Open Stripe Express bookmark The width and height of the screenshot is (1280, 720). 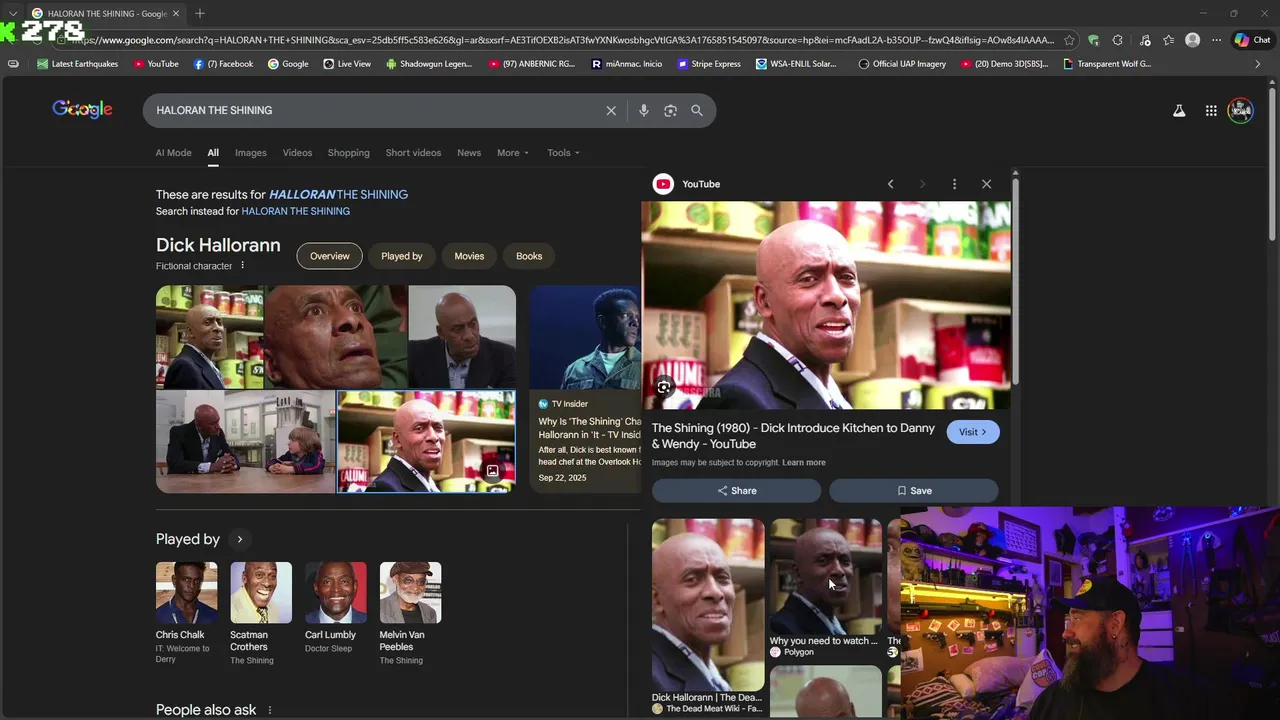tap(709, 64)
